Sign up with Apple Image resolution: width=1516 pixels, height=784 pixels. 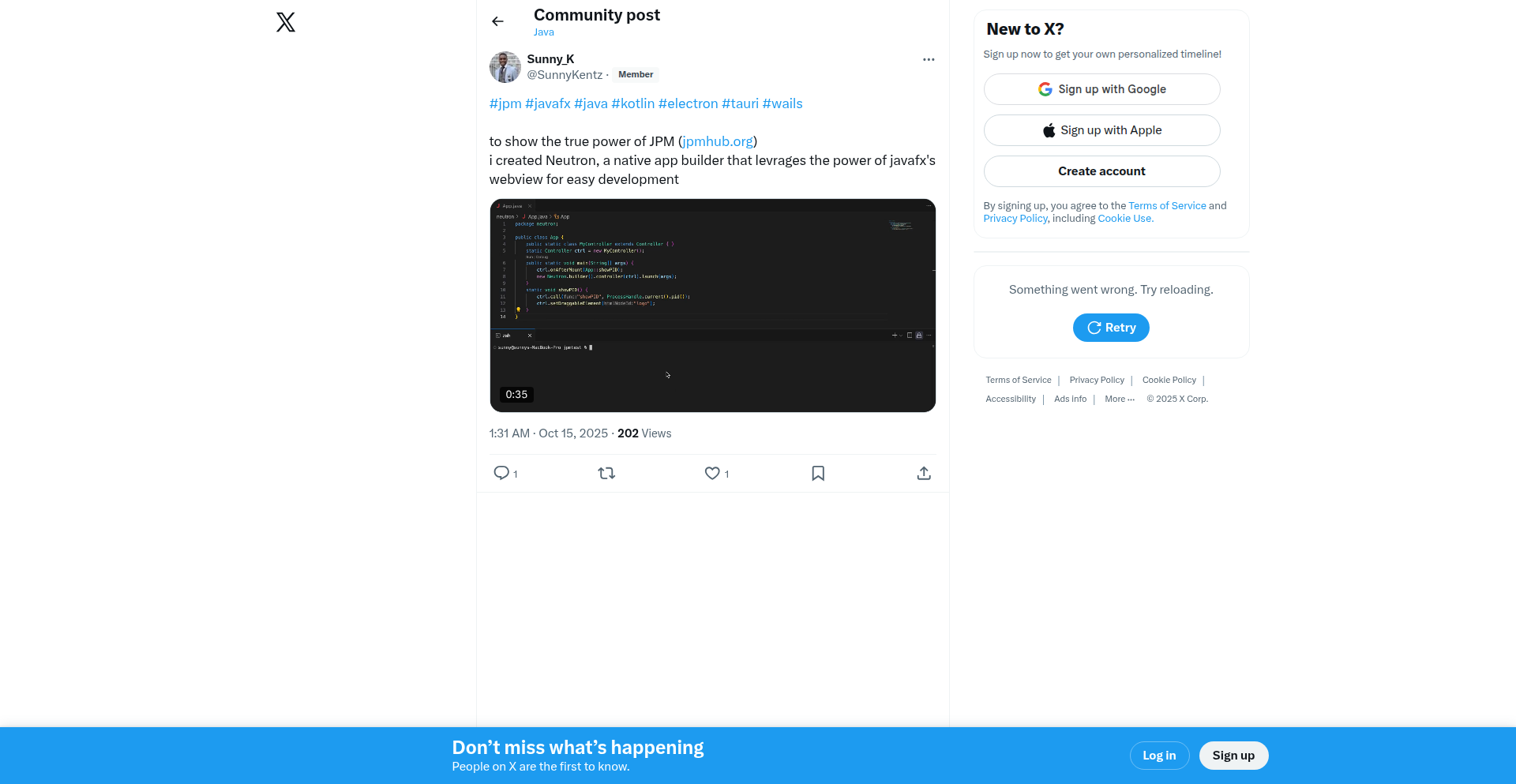[x=1101, y=130]
